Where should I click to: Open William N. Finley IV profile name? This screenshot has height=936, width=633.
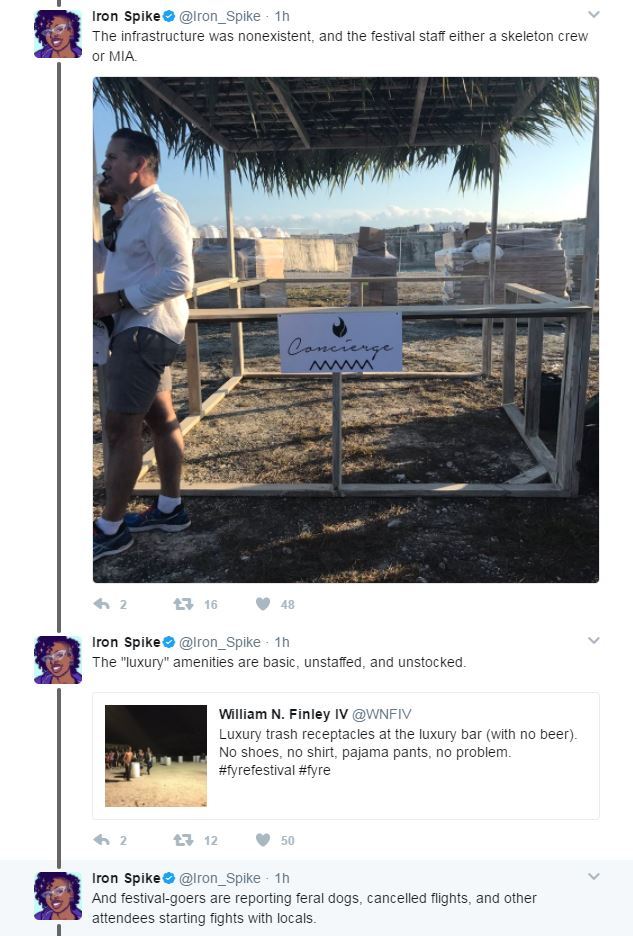283,714
